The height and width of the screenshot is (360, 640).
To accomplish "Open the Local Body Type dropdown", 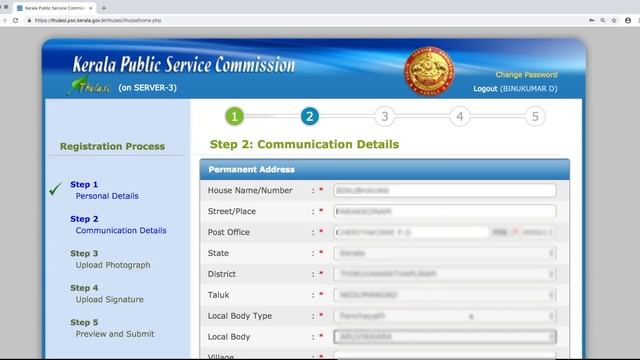I will click(x=444, y=316).
